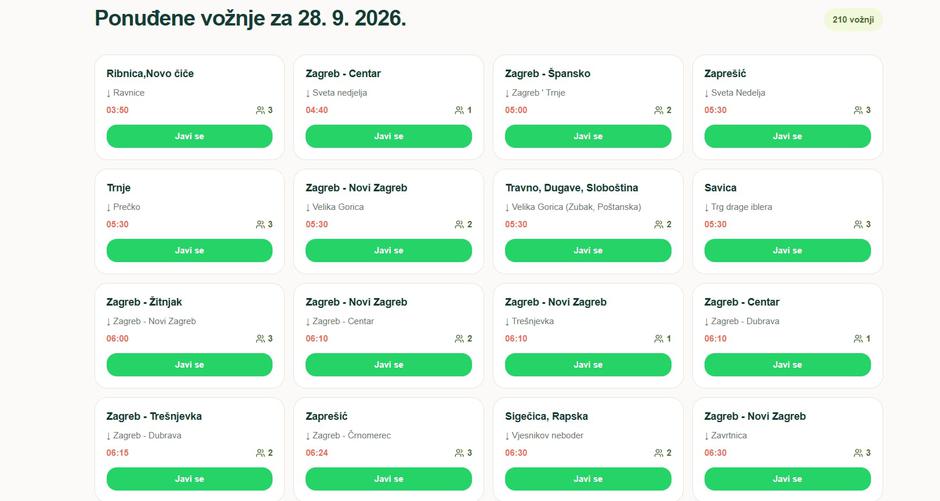Click people icon on Zagreb - Trešnjevka card
This screenshot has height=501, width=940.
(x=260, y=453)
